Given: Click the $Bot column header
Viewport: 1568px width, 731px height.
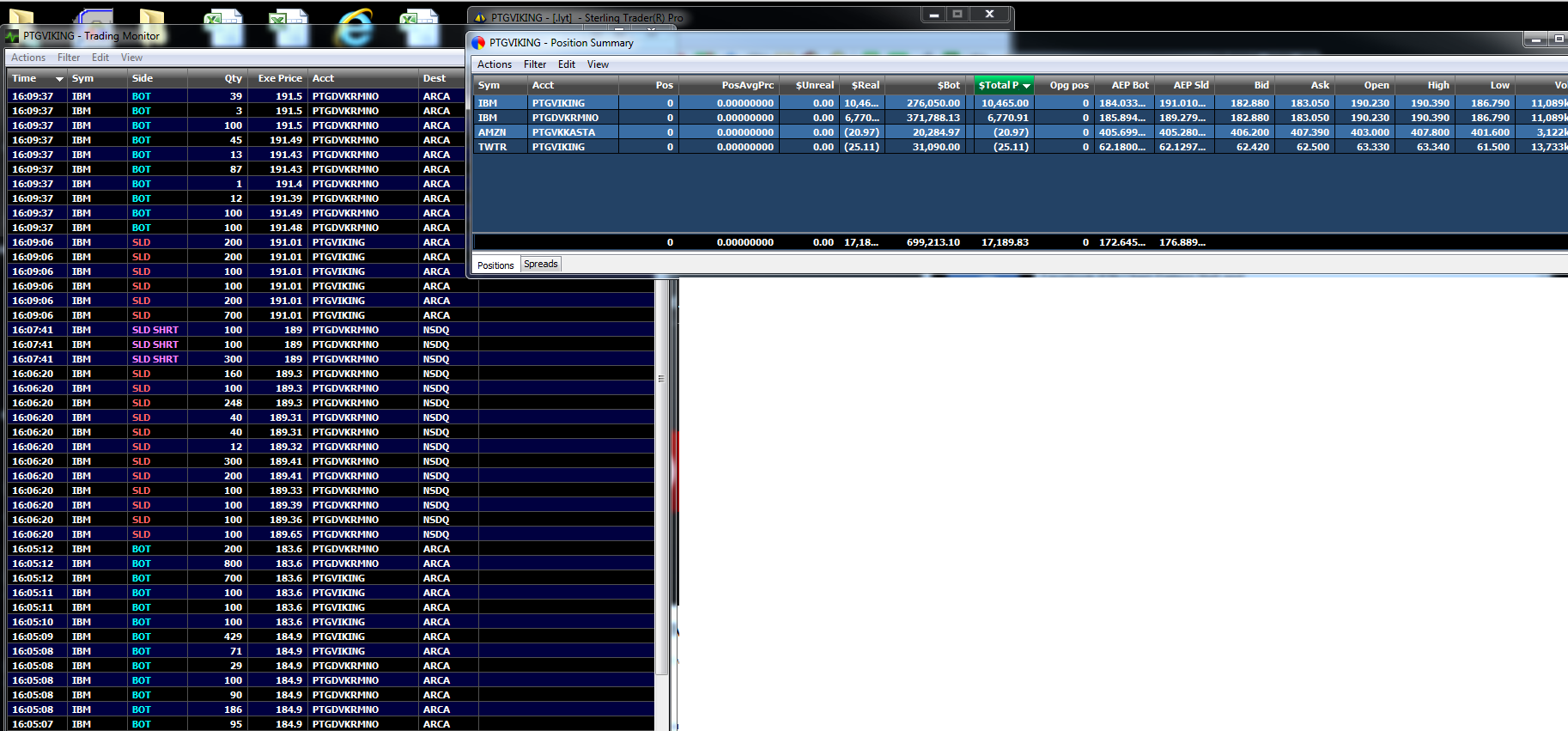Looking at the screenshot, I should 927,85.
